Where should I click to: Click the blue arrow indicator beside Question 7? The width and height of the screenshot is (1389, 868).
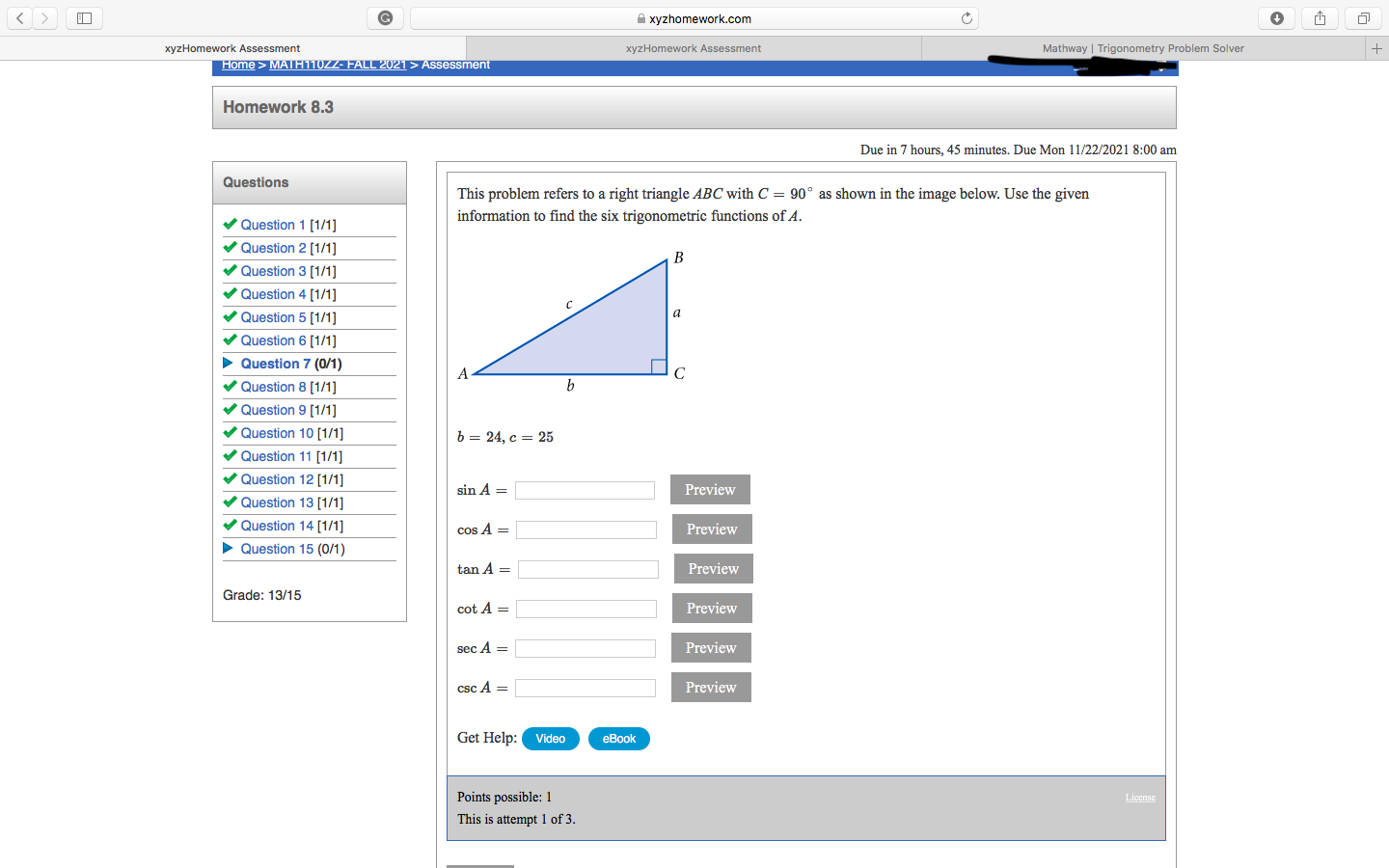click(230, 363)
